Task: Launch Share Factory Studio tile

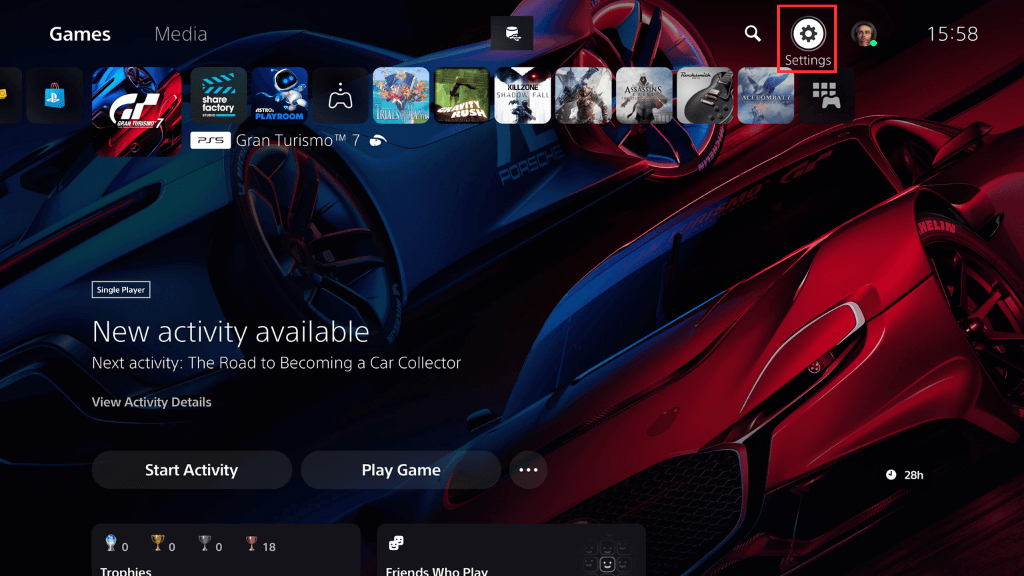Action: pyautogui.click(x=218, y=96)
